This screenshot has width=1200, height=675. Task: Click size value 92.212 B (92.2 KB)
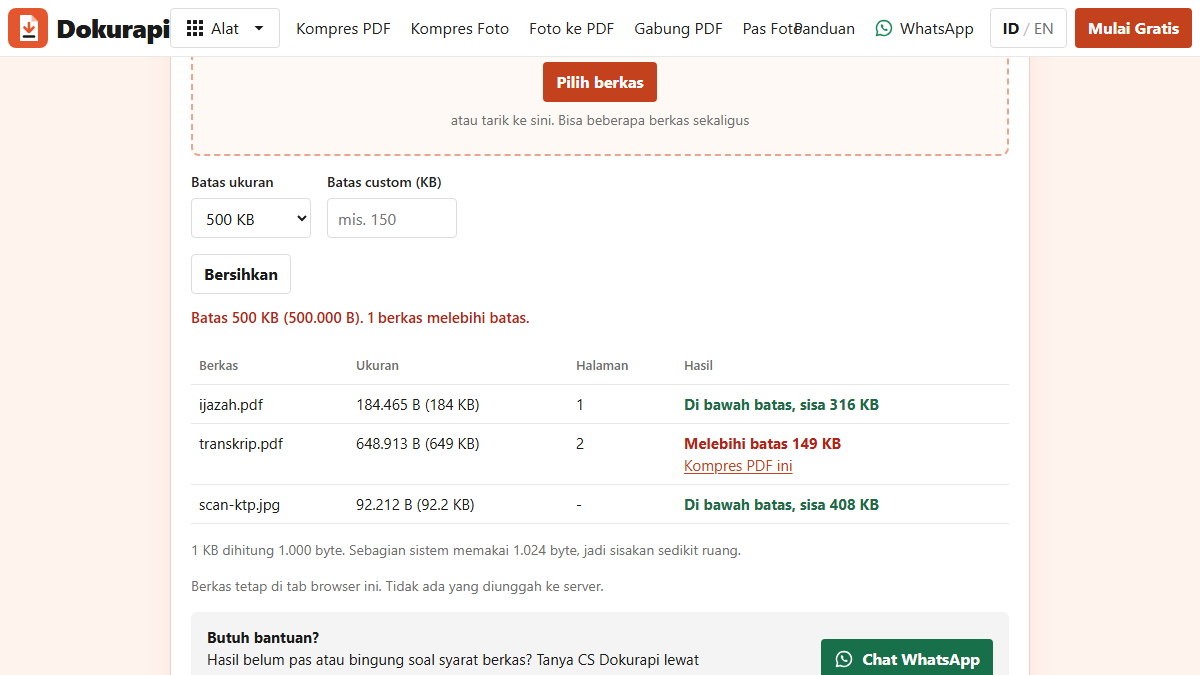[x=415, y=505]
